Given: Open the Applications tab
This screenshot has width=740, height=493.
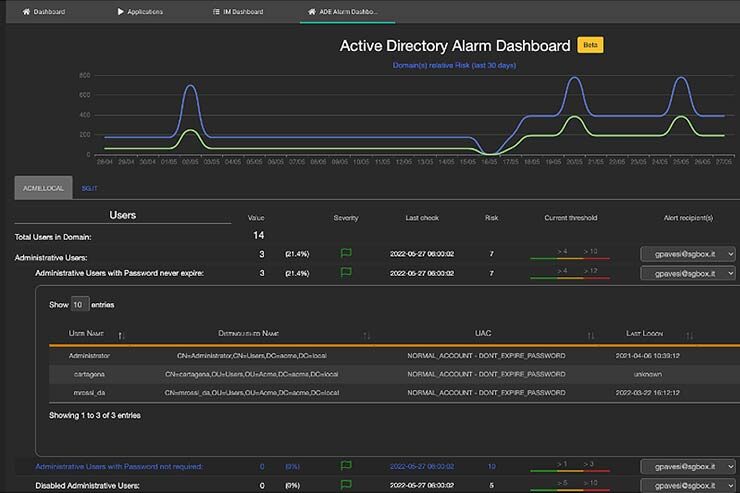Looking at the screenshot, I should pos(140,12).
